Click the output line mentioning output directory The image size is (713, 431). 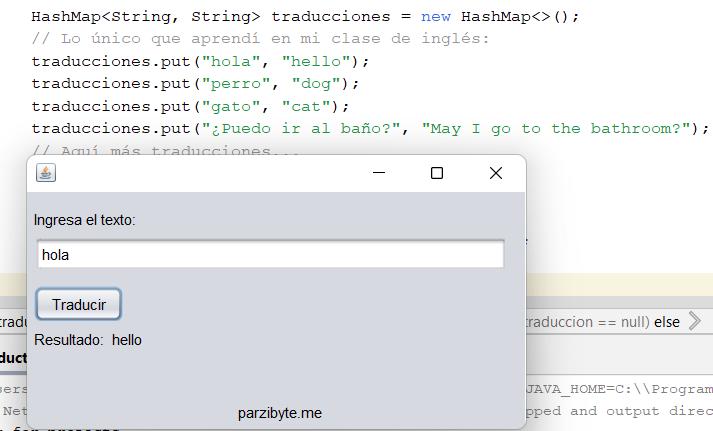619,411
